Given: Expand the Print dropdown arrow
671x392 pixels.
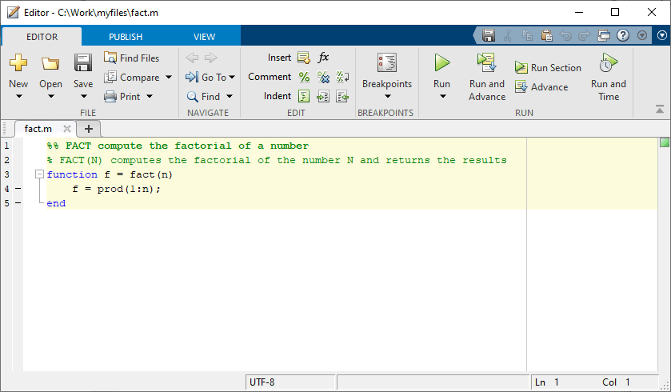Looking at the screenshot, I should (149, 96).
